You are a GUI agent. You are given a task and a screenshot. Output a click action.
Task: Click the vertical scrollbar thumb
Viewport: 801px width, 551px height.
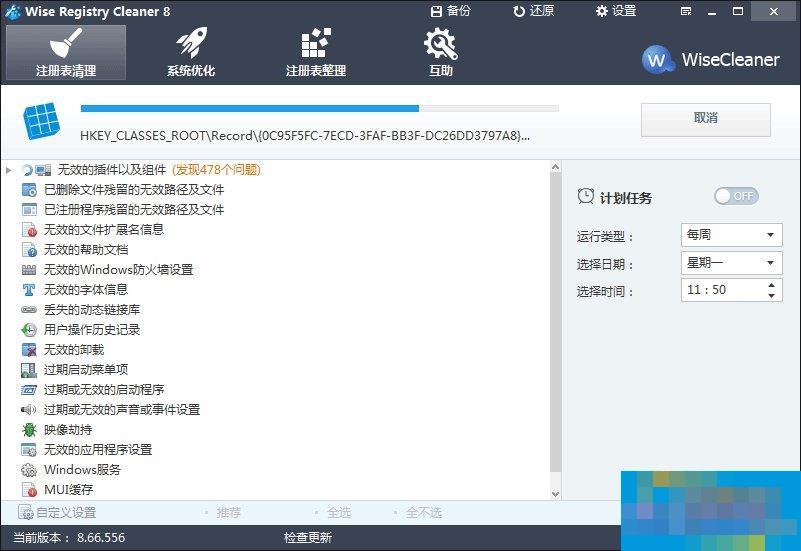[555, 322]
